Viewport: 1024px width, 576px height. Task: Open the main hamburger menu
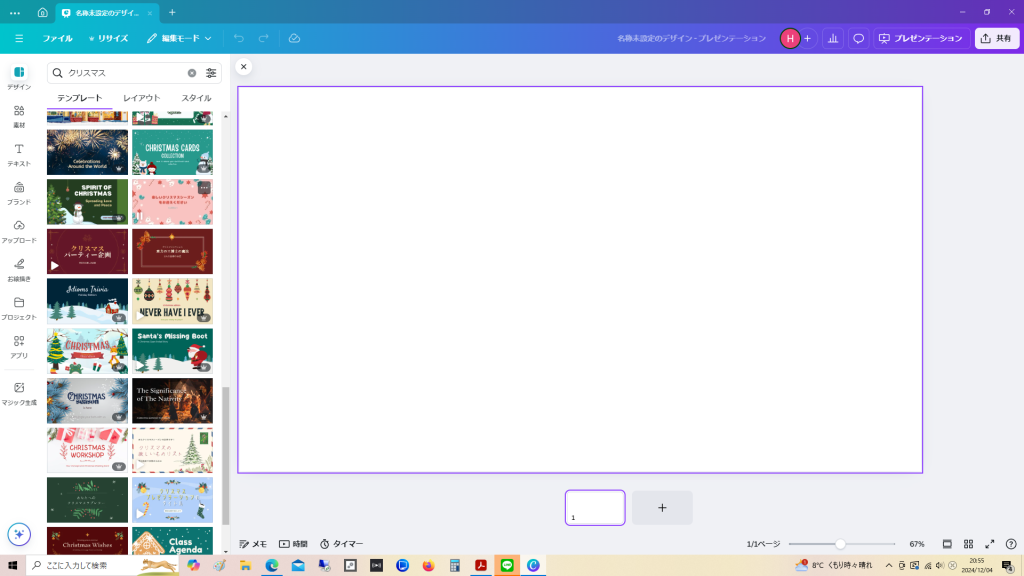19,38
